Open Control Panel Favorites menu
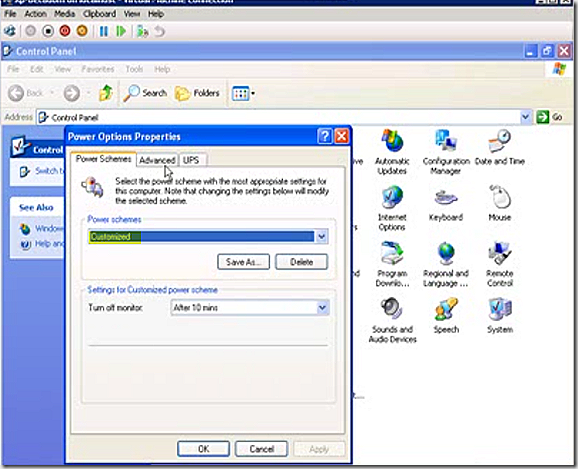Viewport: 578px width, 469px height. pyautogui.click(x=98, y=69)
